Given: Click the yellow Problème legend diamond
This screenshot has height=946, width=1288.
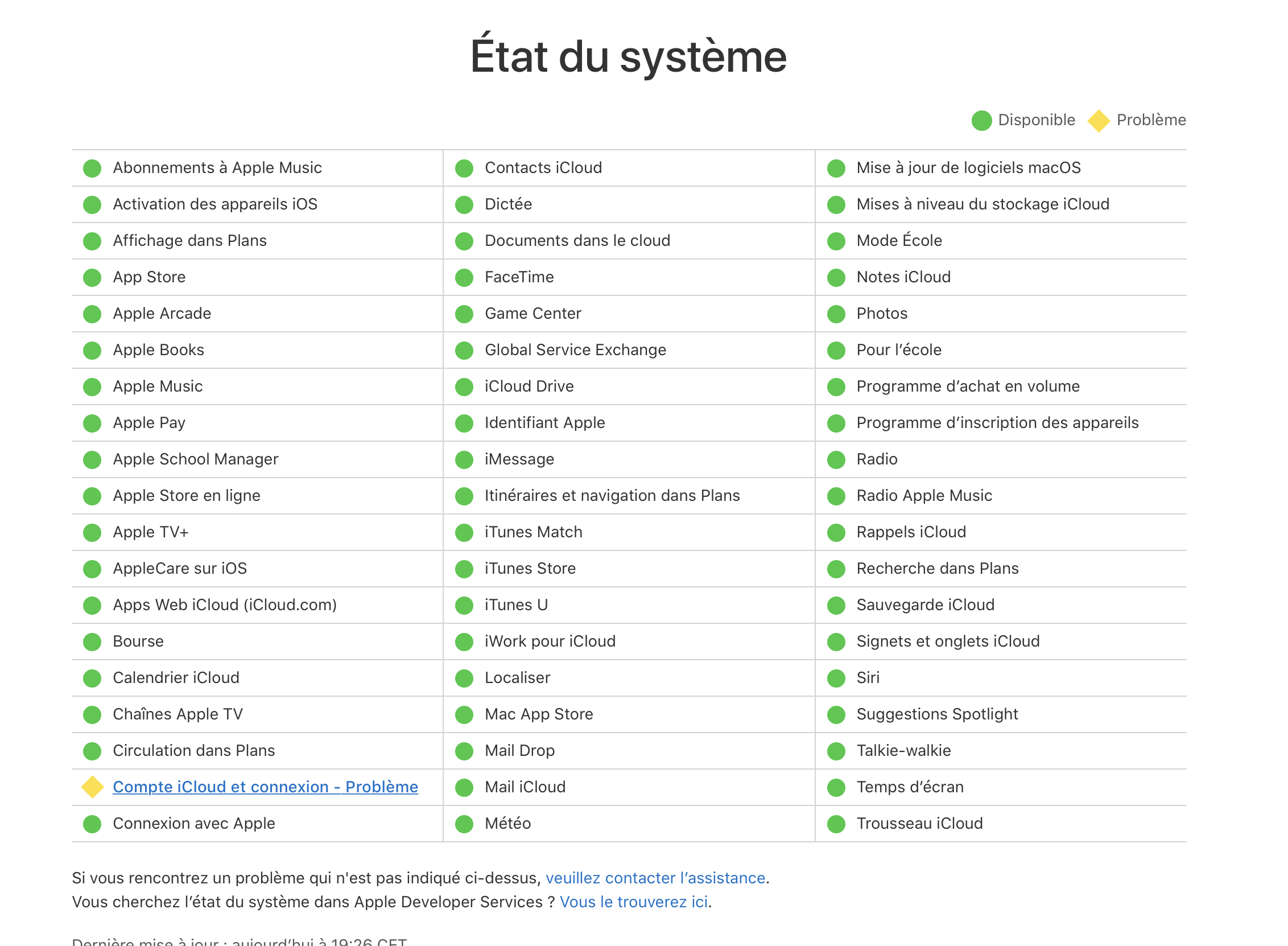Looking at the screenshot, I should coord(1099,120).
